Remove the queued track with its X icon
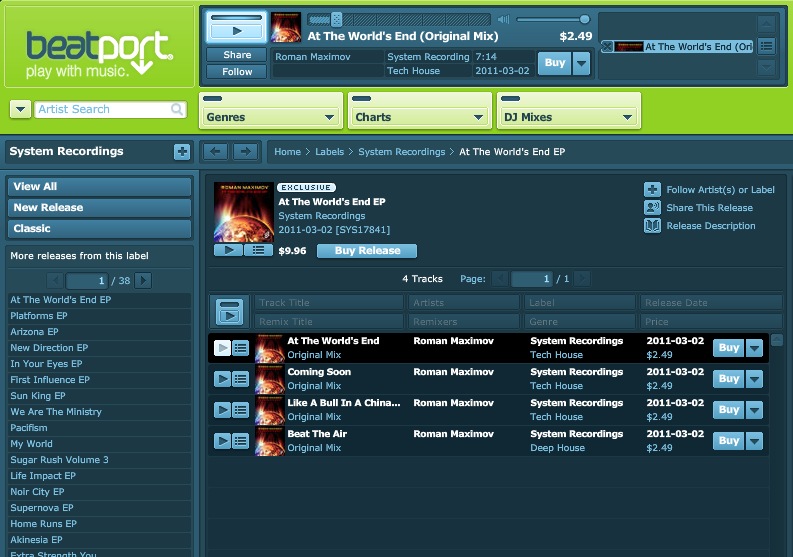This screenshot has width=793, height=557. (x=606, y=47)
